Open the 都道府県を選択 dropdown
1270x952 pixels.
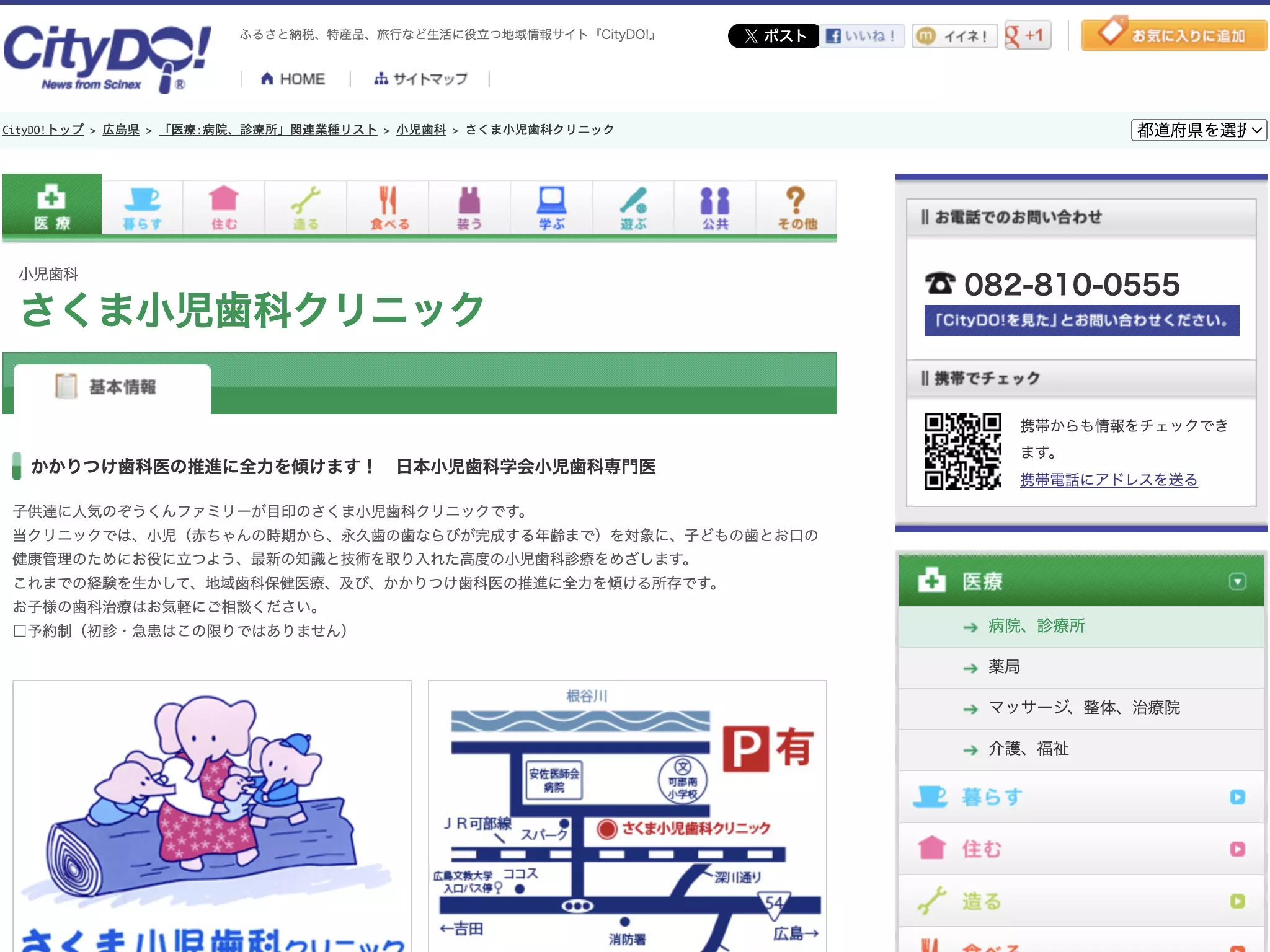[1198, 130]
